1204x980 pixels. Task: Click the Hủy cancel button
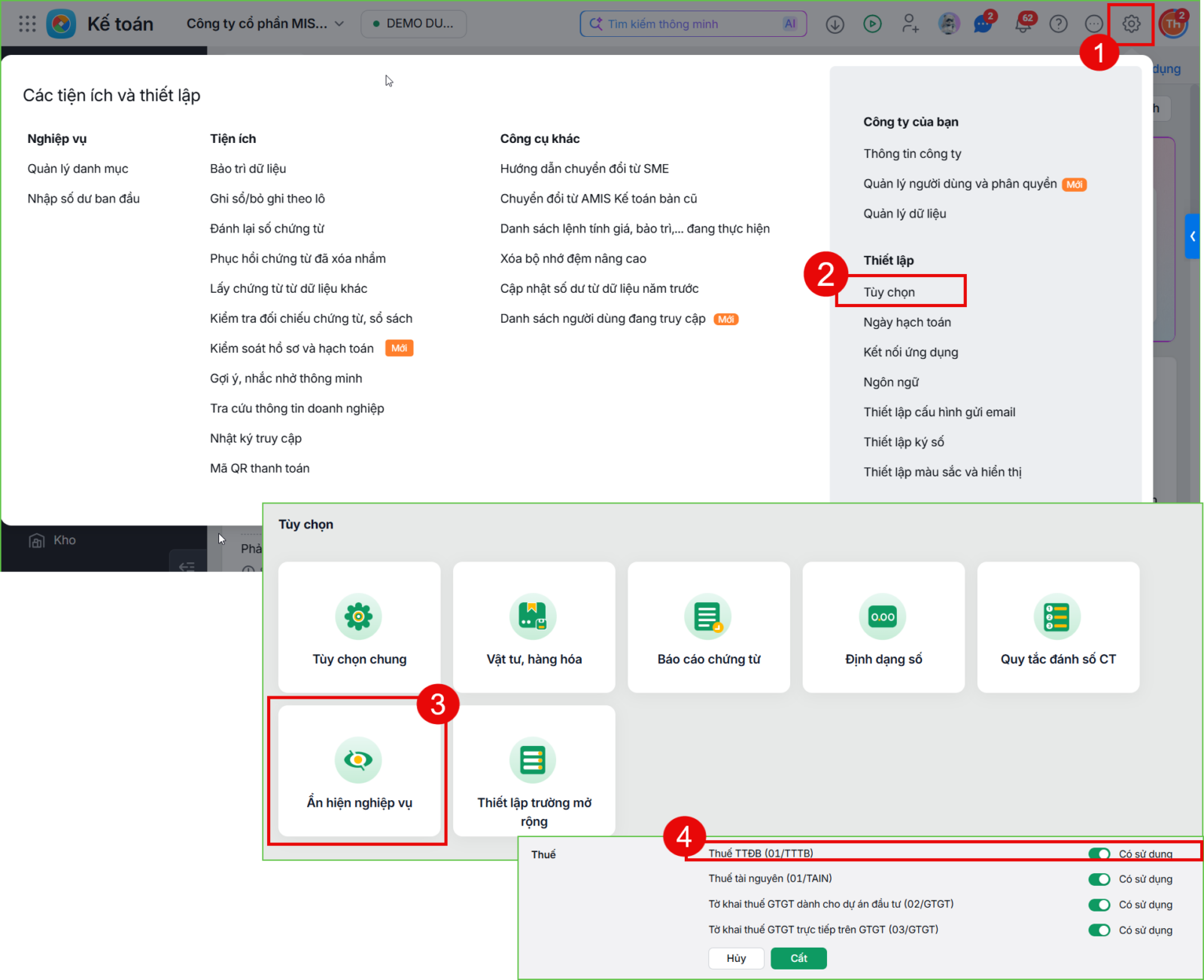click(736, 958)
